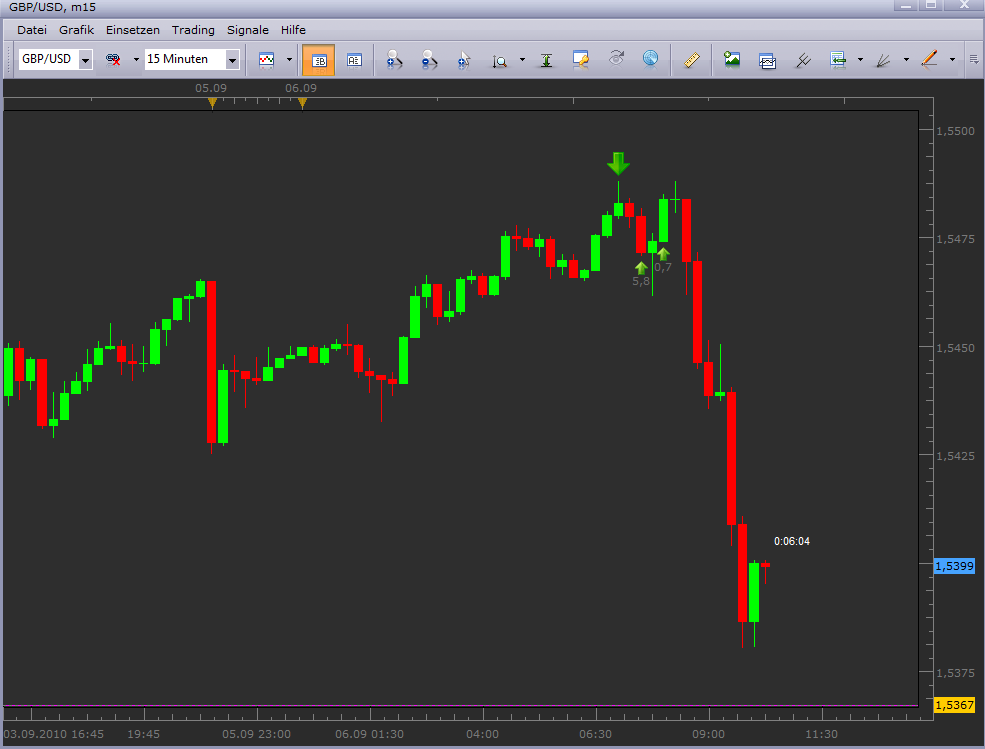Viewport: 985px width, 749px height.
Task: Click the large green down arrow signal
Action: click(618, 163)
